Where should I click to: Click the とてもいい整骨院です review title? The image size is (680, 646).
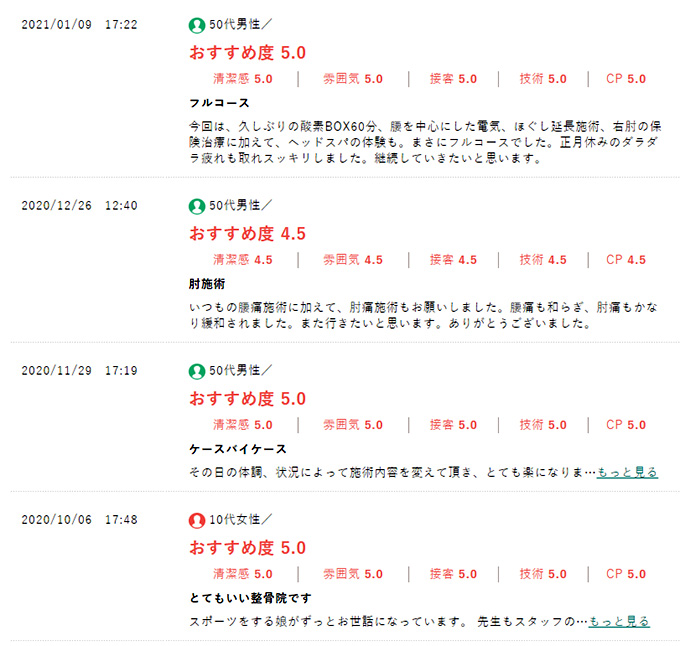(252, 598)
